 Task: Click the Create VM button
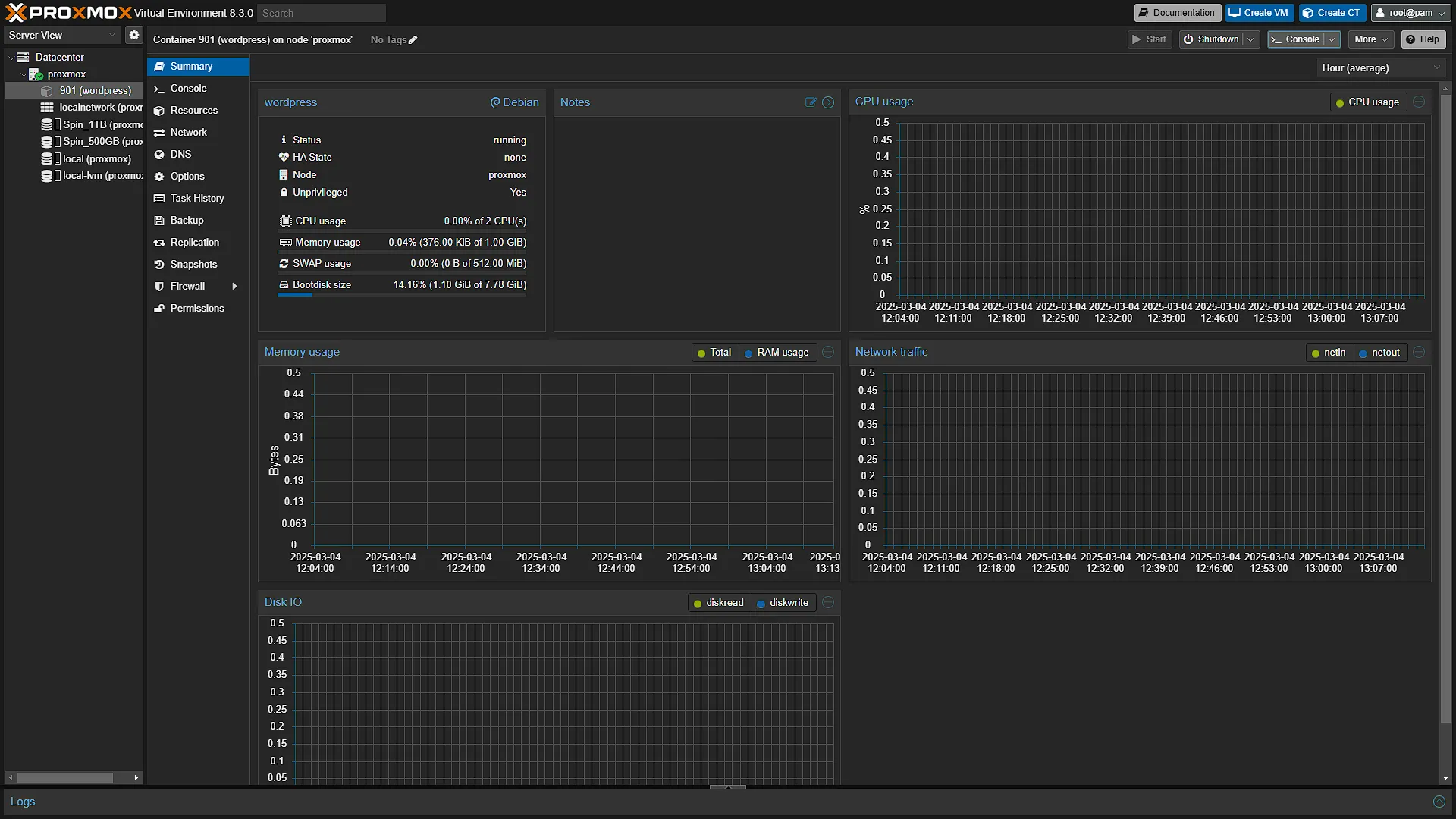tap(1259, 13)
